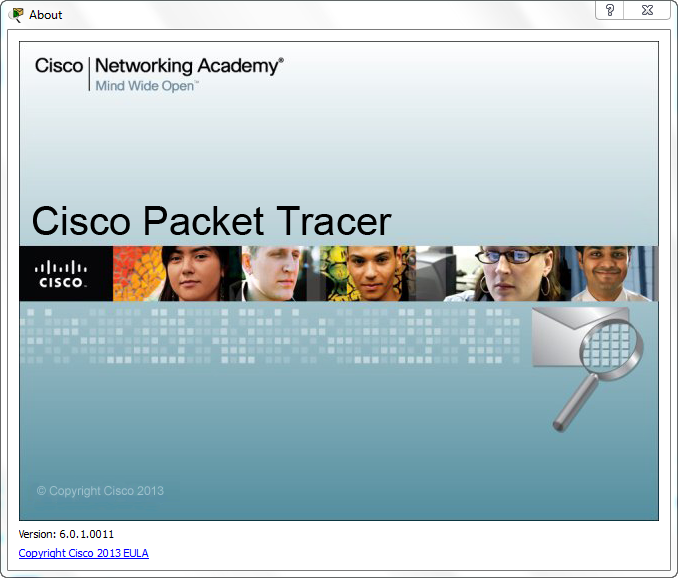Image resolution: width=678 pixels, height=578 pixels.
Task: Click the Version: 6.0.1.0011 text
Action: click(66, 534)
